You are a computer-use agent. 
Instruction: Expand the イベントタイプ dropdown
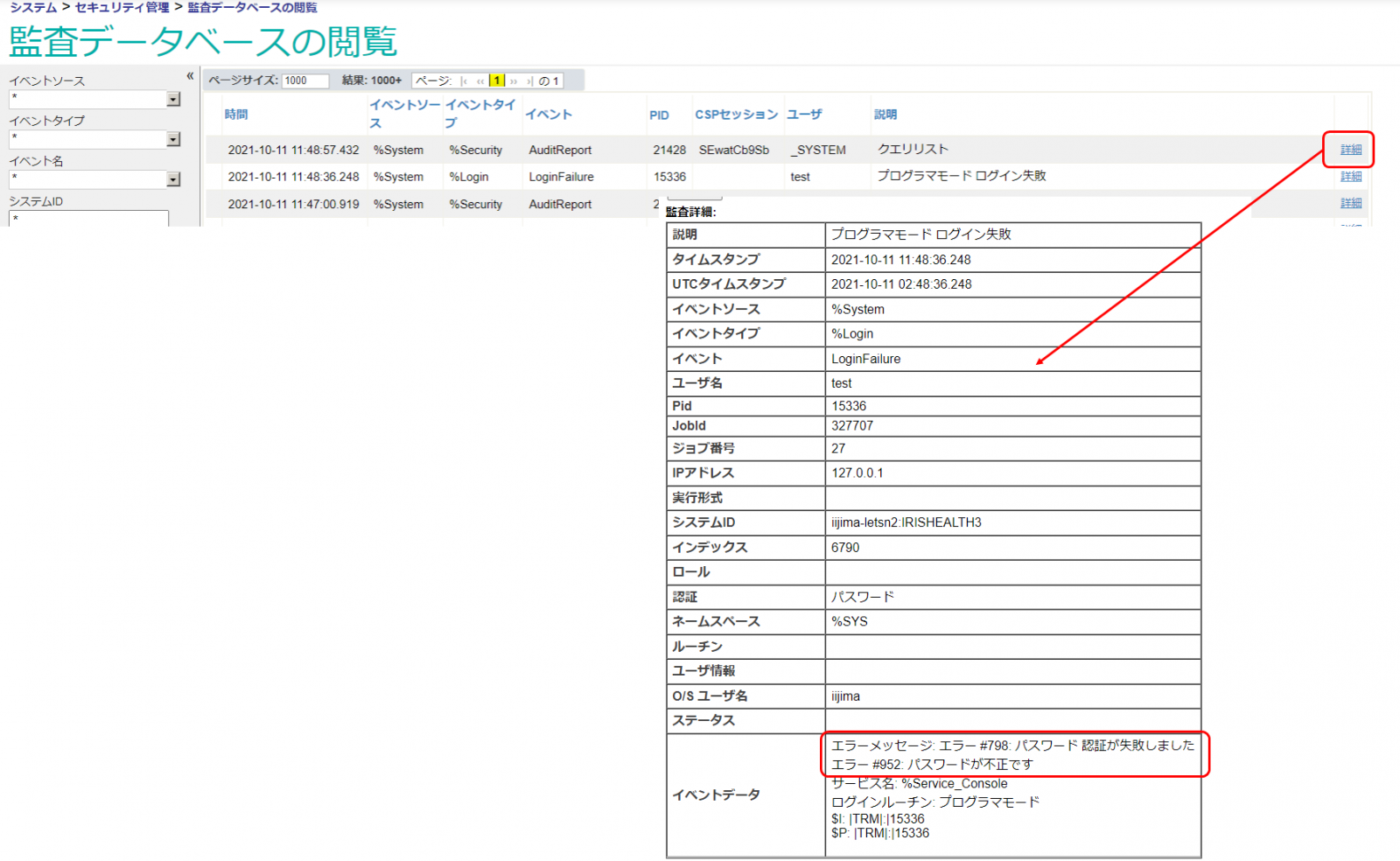(x=173, y=140)
